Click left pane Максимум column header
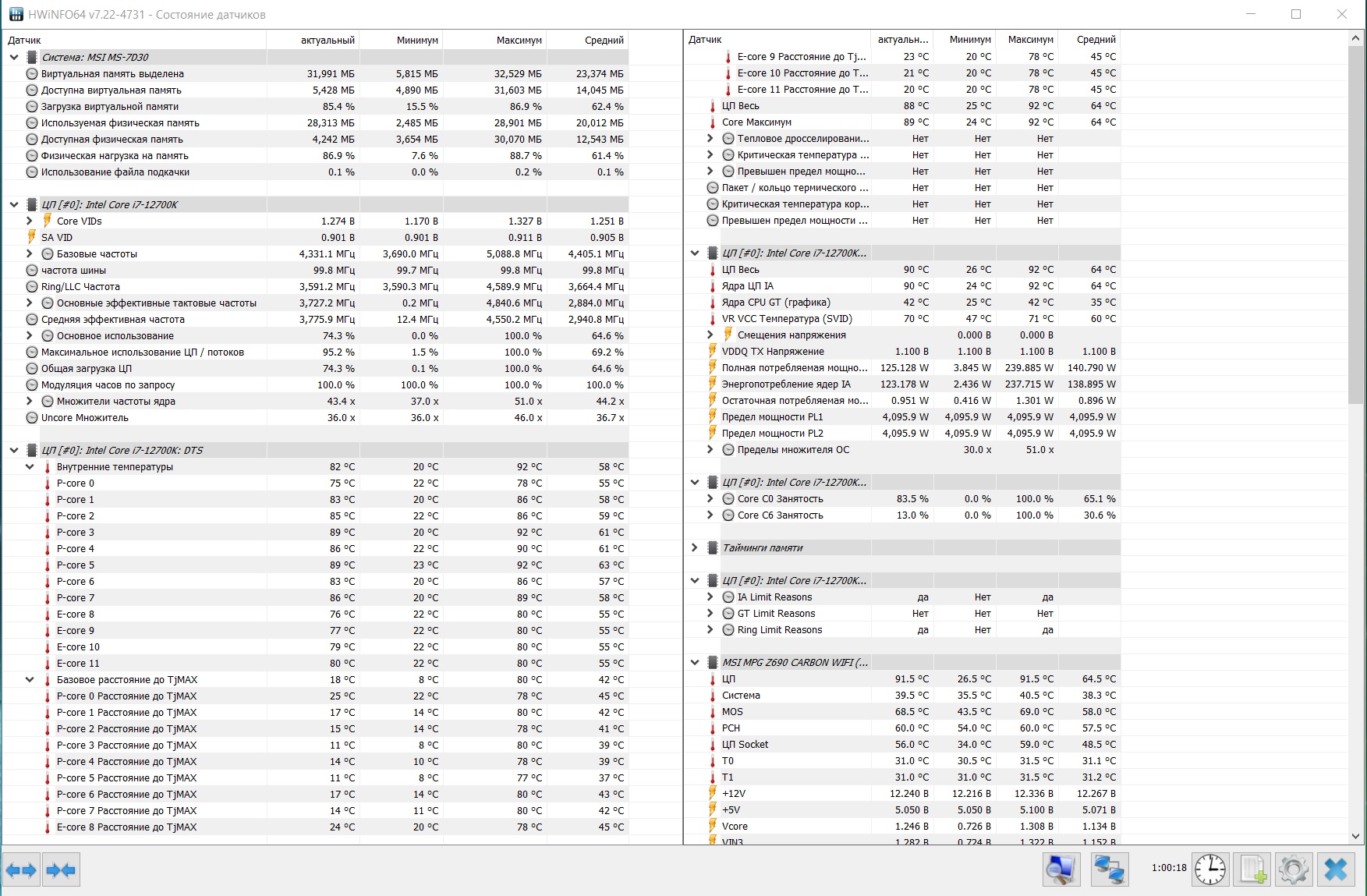Screen dimensions: 1367x896 coord(495,40)
